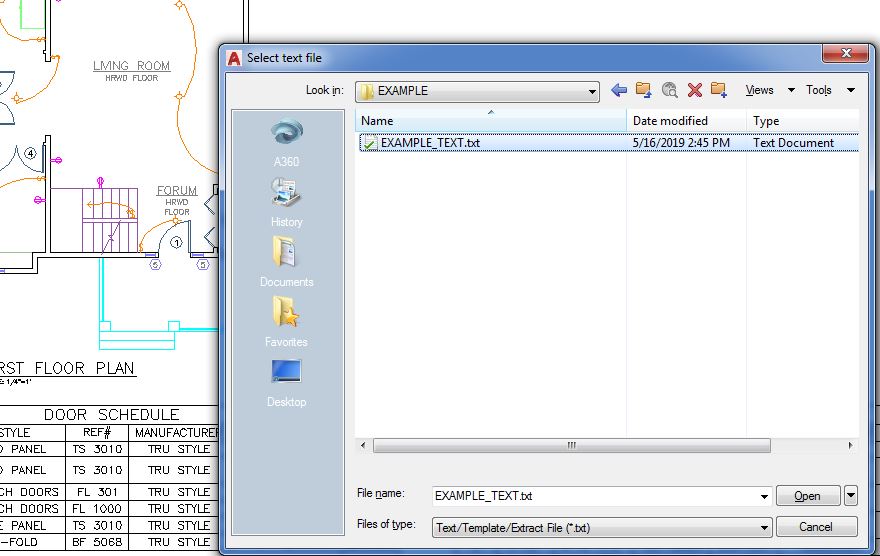Click the EXAMPLE_TEXT.txt file icon
The height and width of the screenshot is (556, 880).
tap(369, 143)
